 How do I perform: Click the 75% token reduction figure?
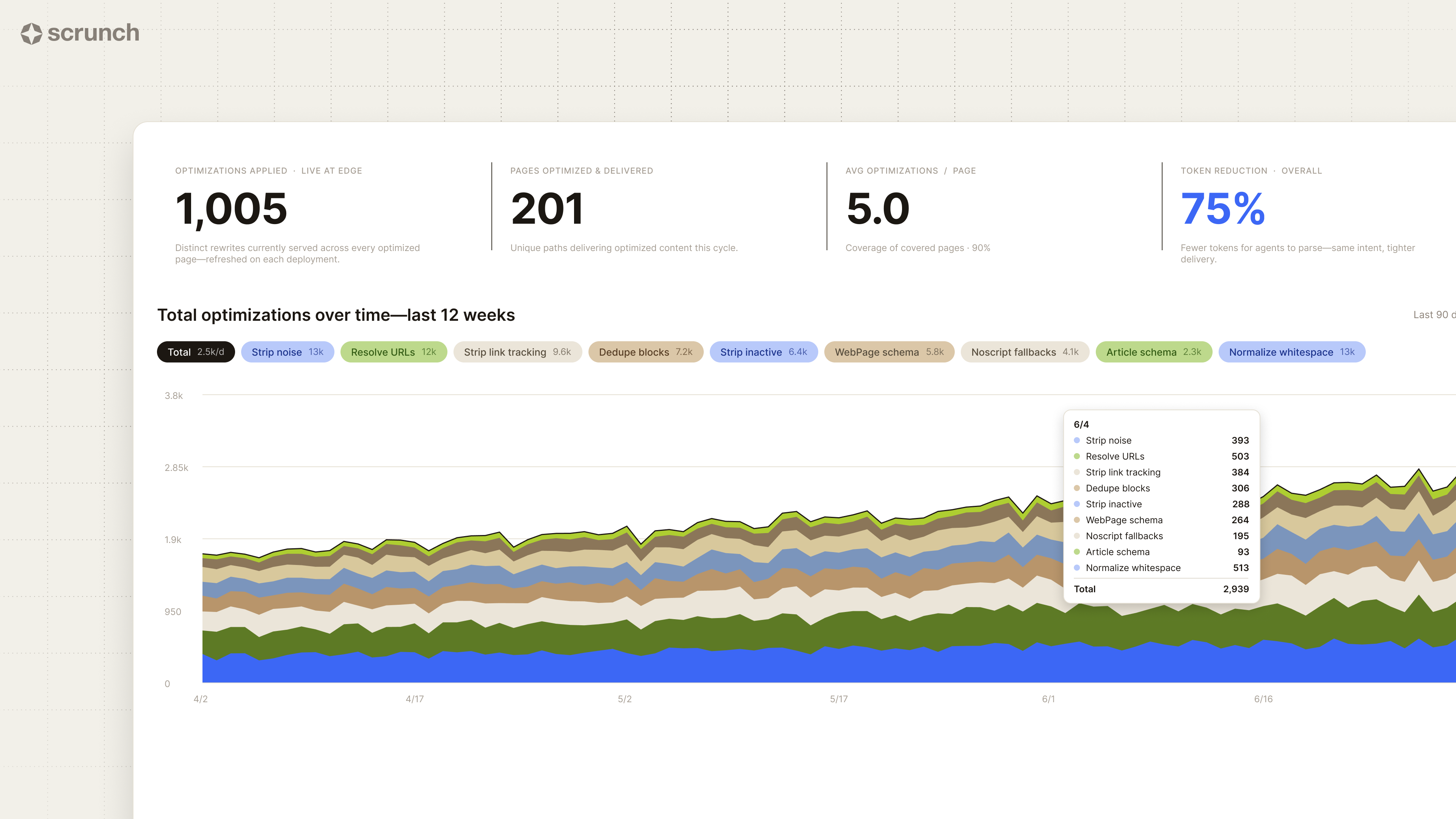1222,209
